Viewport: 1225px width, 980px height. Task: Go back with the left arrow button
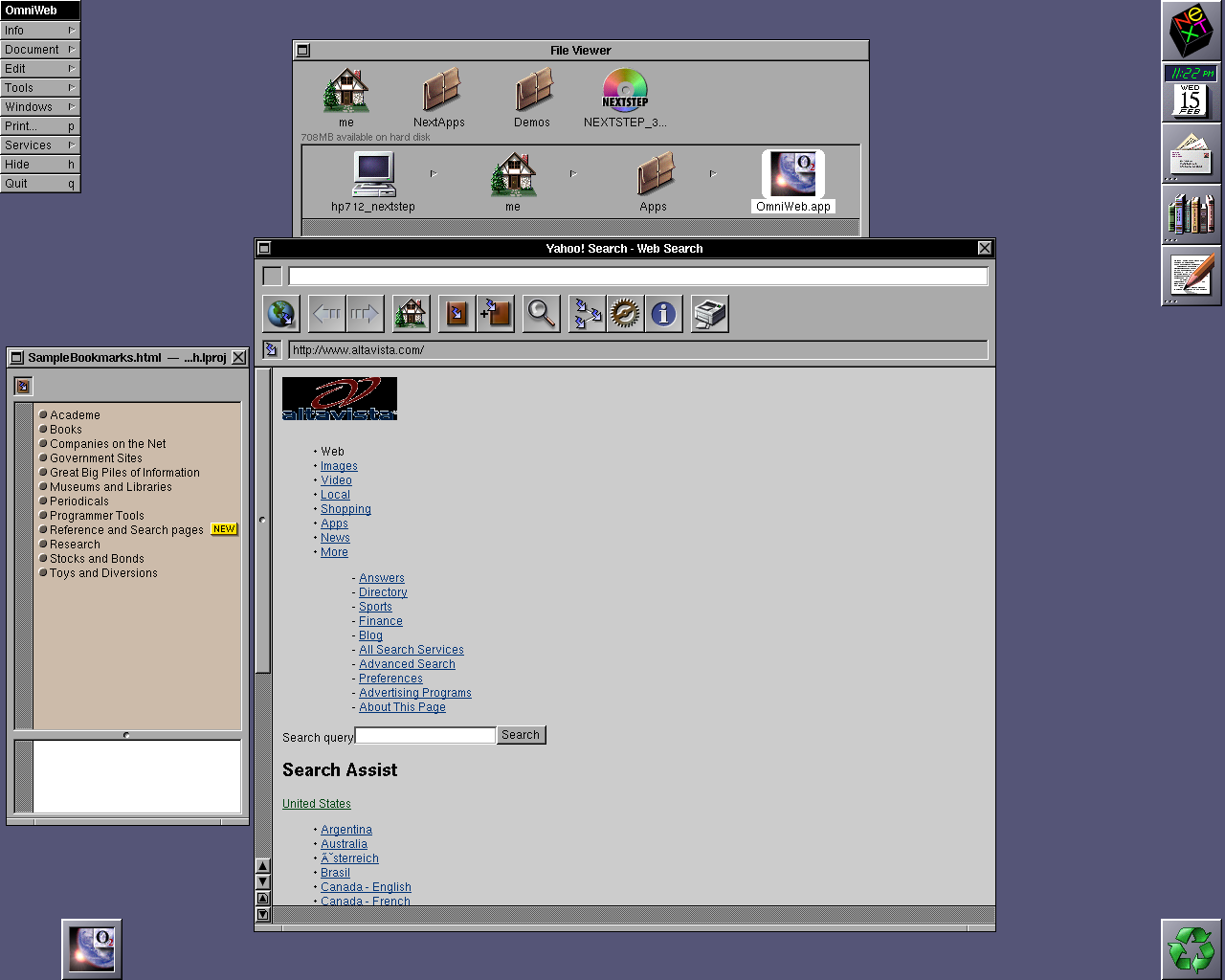327,314
